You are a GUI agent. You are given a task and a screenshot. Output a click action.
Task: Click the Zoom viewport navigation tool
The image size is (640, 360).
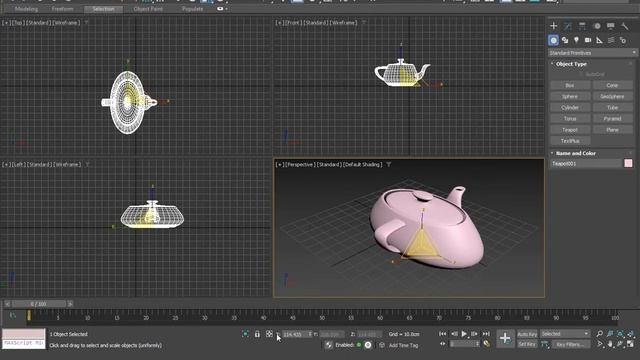[599, 334]
